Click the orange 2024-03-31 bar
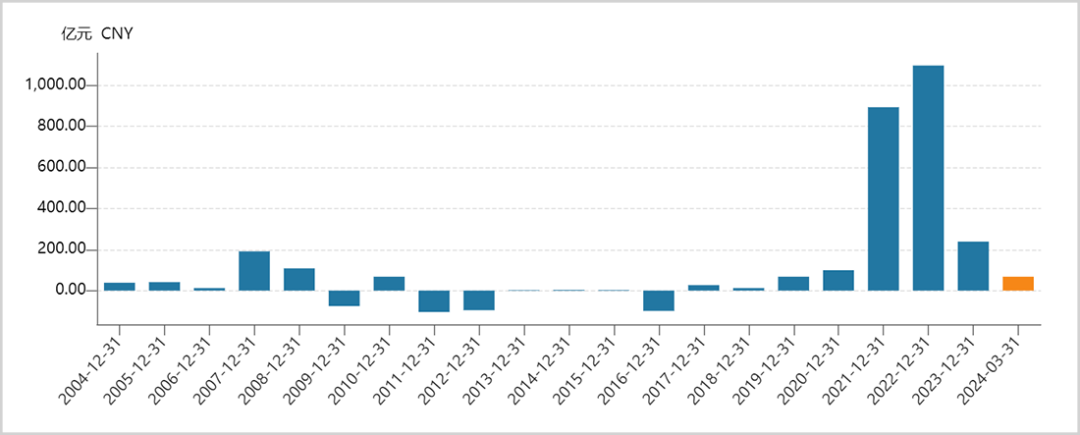The image size is (1080, 435). (1018, 284)
